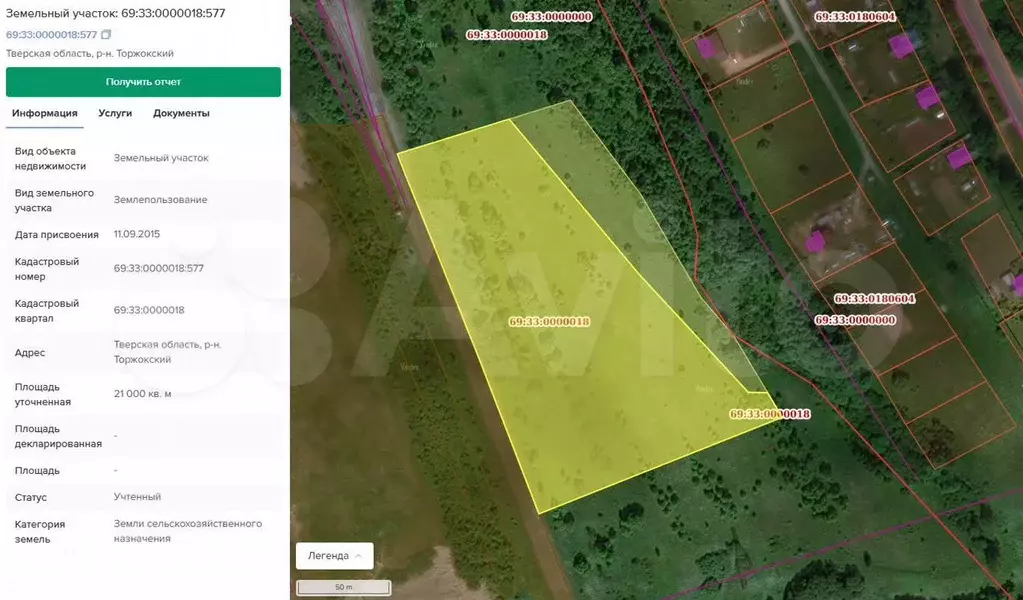Click the Дата присвоения row label
This screenshot has width=1023, height=600.
[x=57, y=235]
